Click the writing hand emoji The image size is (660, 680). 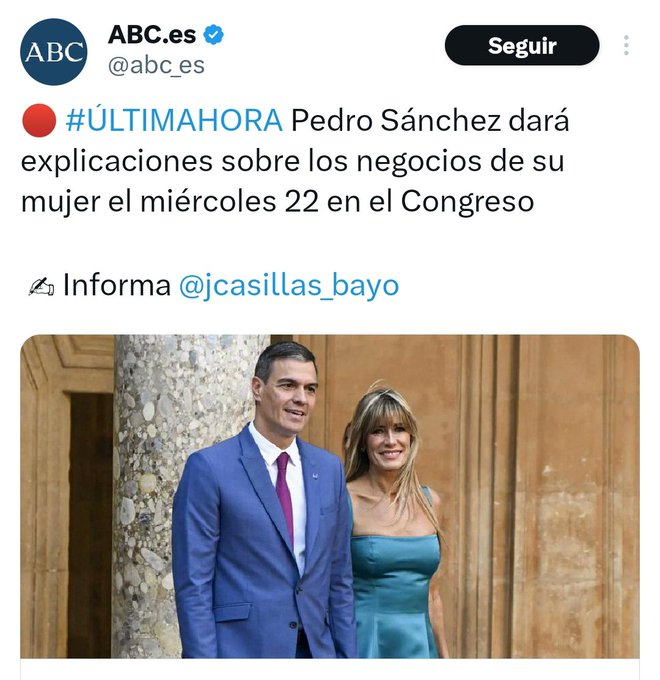41,286
